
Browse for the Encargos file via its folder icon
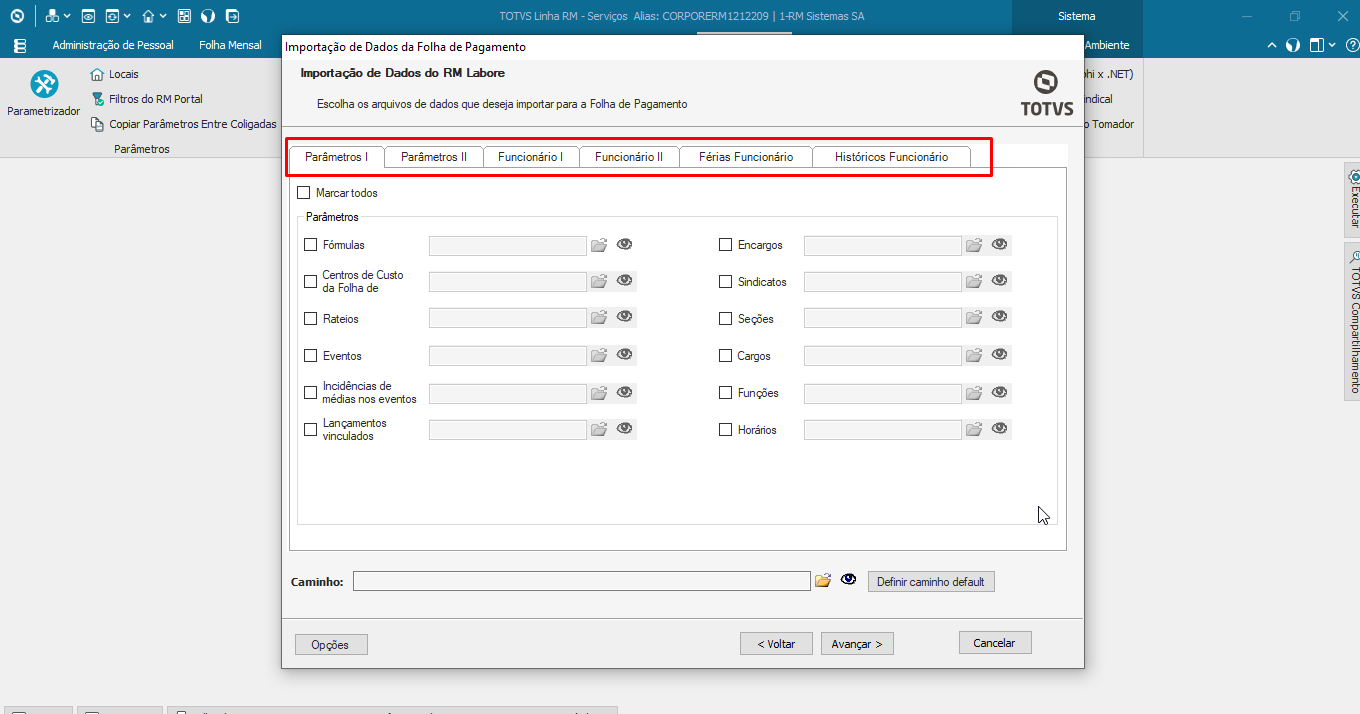tap(974, 245)
